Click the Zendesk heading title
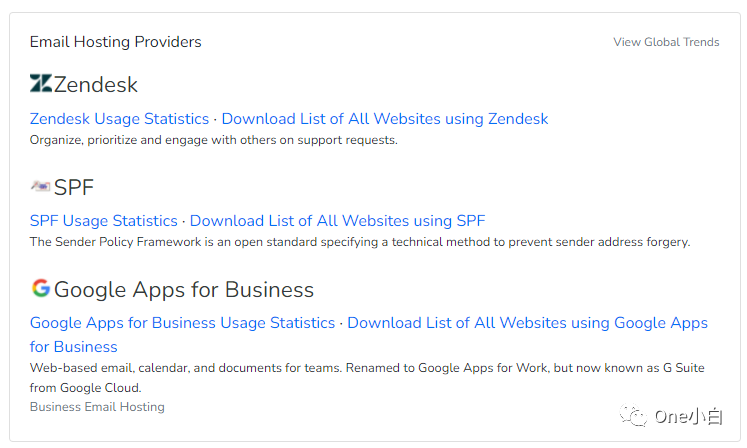This screenshot has height=448, width=747. [x=96, y=84]
